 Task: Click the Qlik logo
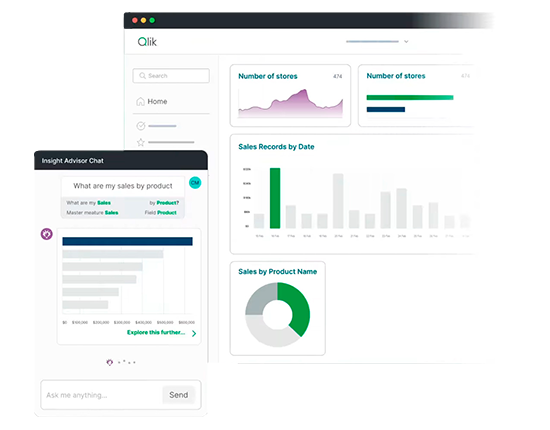click(x=147, y=42)
